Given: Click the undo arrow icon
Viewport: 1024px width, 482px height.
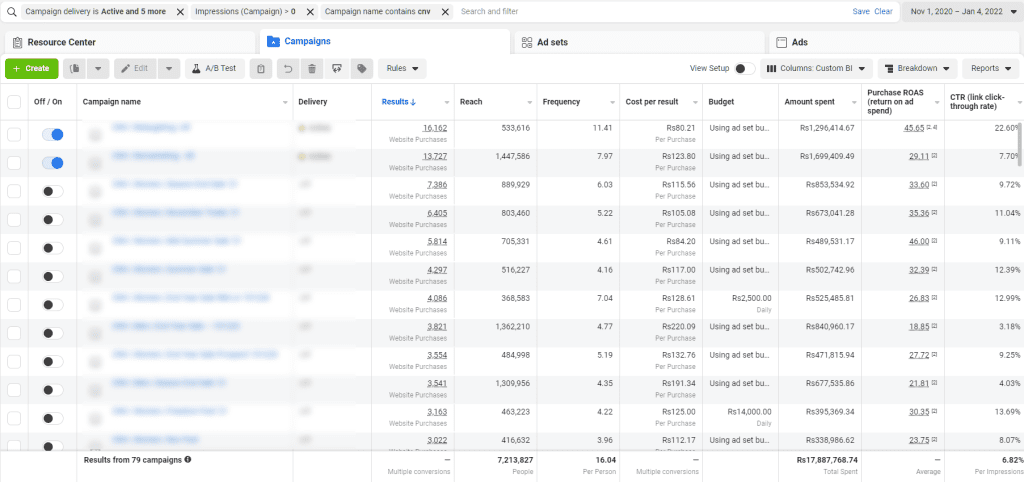Looking at the screenshot, I should [288, 68].
